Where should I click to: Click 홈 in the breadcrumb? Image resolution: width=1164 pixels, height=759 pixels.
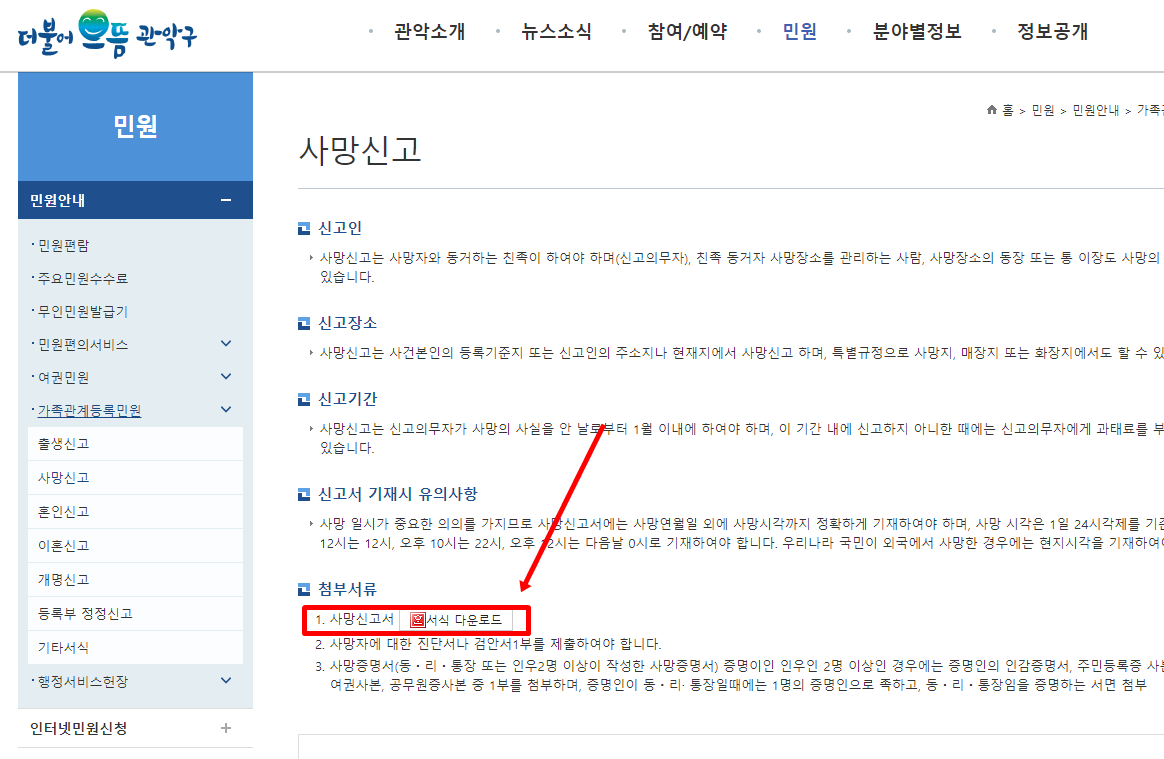pos(1007,110)
